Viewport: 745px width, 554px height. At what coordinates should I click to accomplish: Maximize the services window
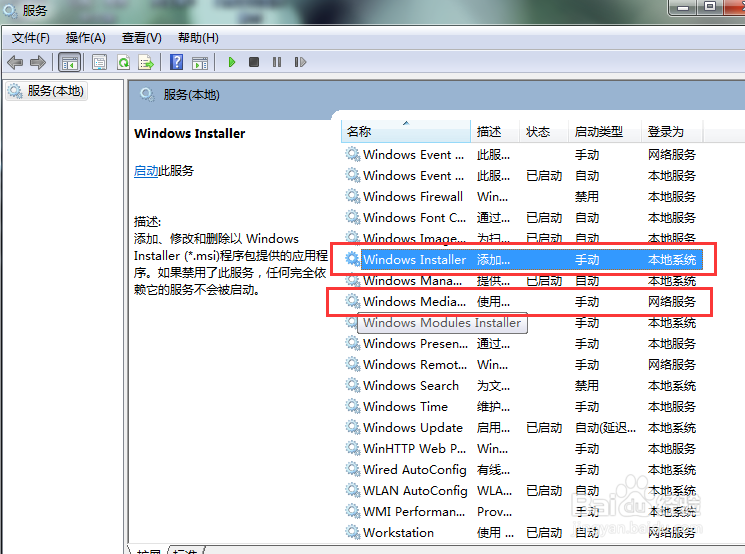point(710,7)
